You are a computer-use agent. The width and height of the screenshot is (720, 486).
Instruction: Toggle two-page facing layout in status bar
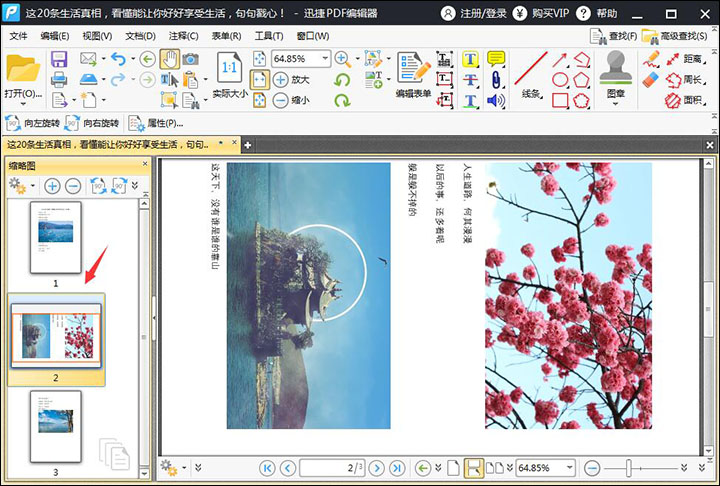pos(493,467)
